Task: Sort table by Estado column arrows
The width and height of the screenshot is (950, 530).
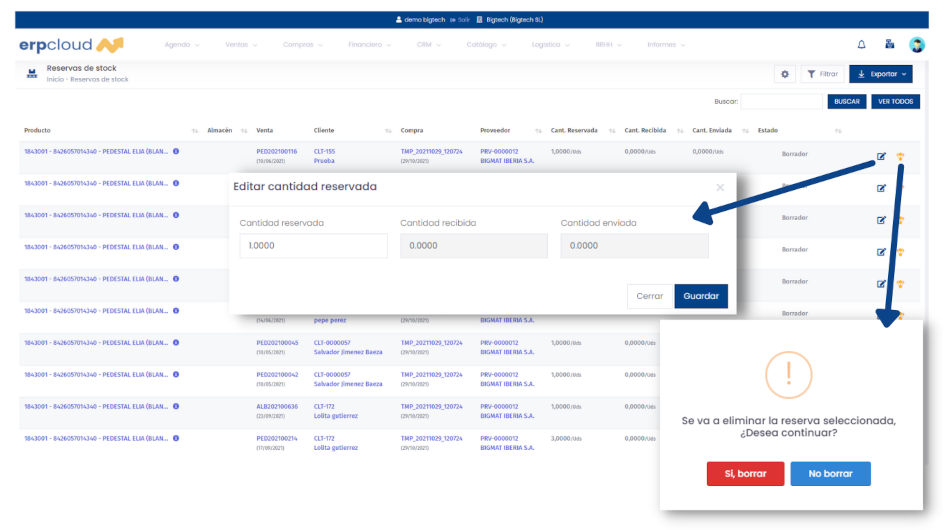Action: pos(839,131)
